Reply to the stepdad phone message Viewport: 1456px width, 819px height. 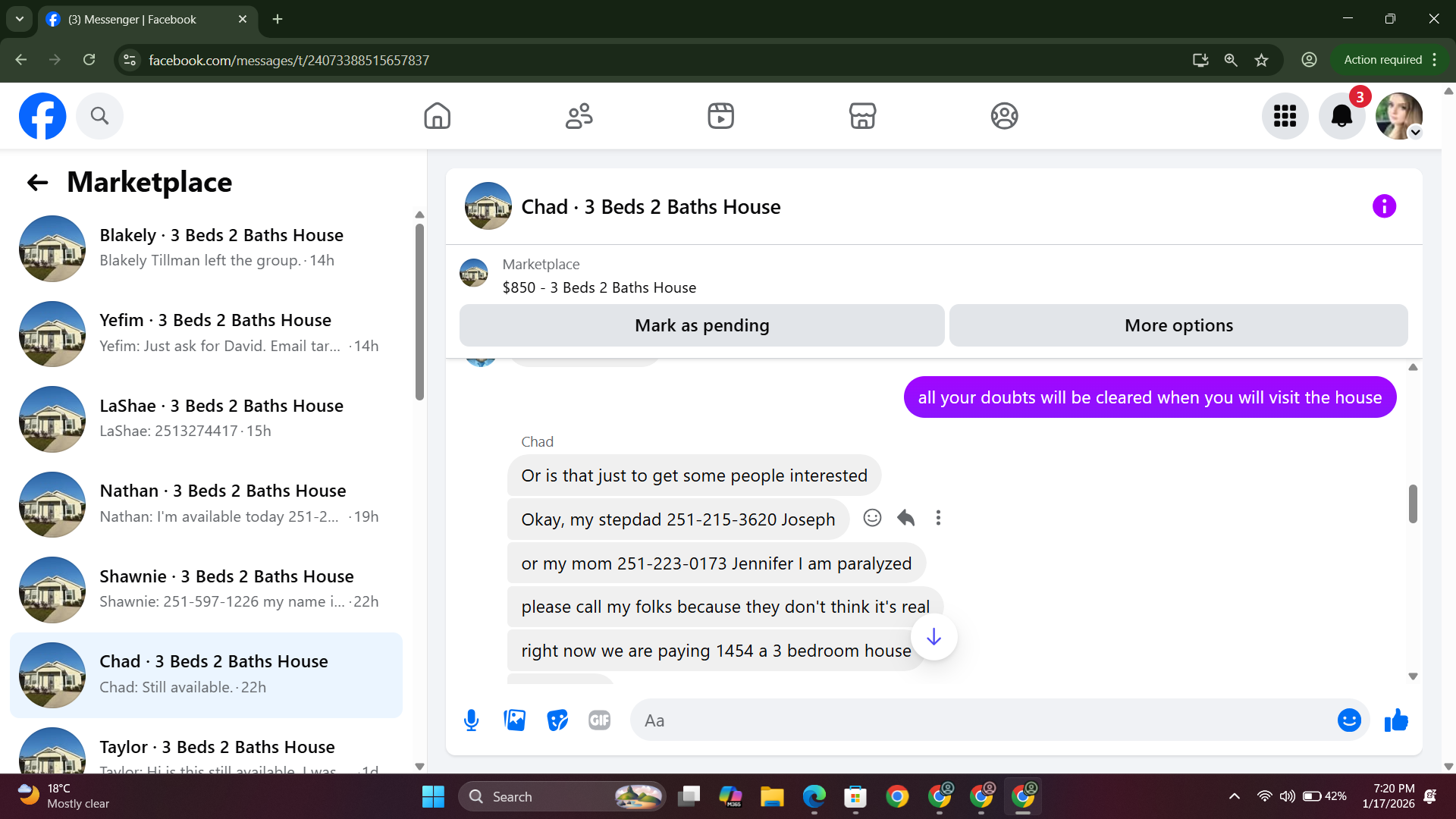905,518
